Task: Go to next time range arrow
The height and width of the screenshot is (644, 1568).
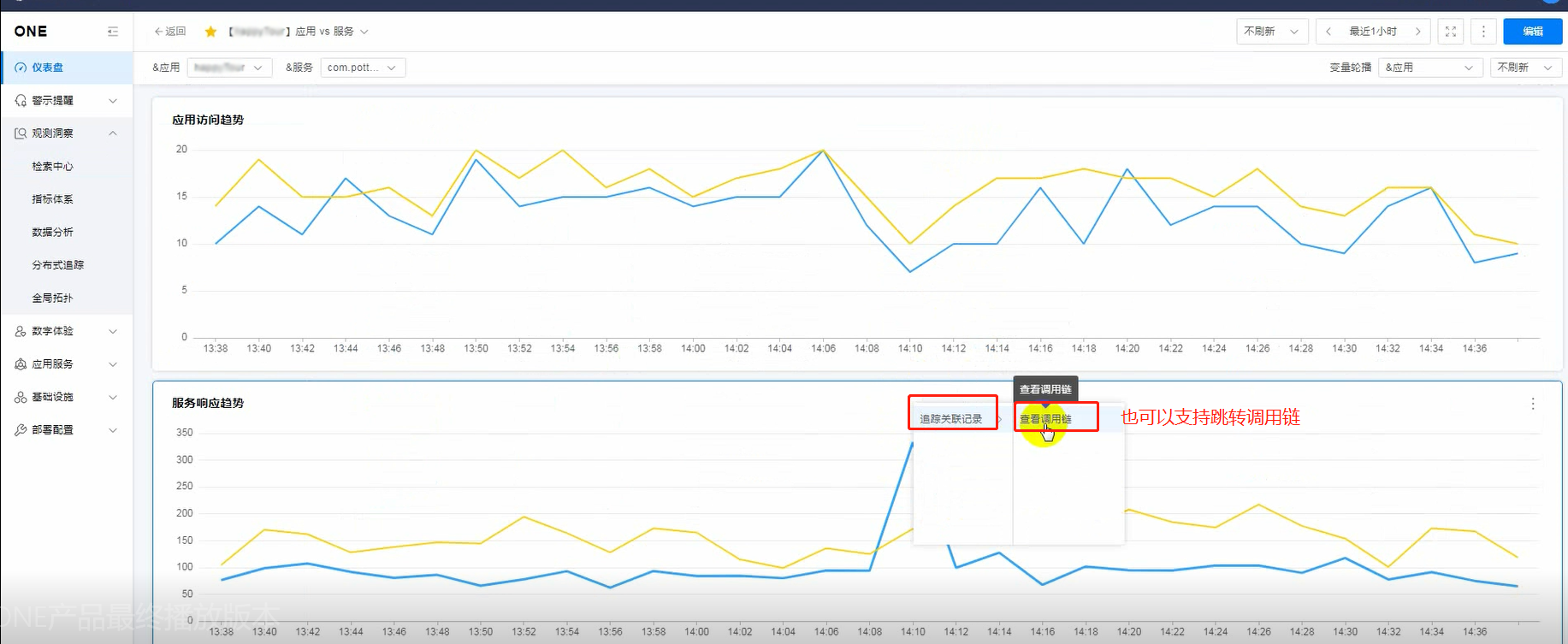Action: pyautogui.click(x=1417, y=32)
